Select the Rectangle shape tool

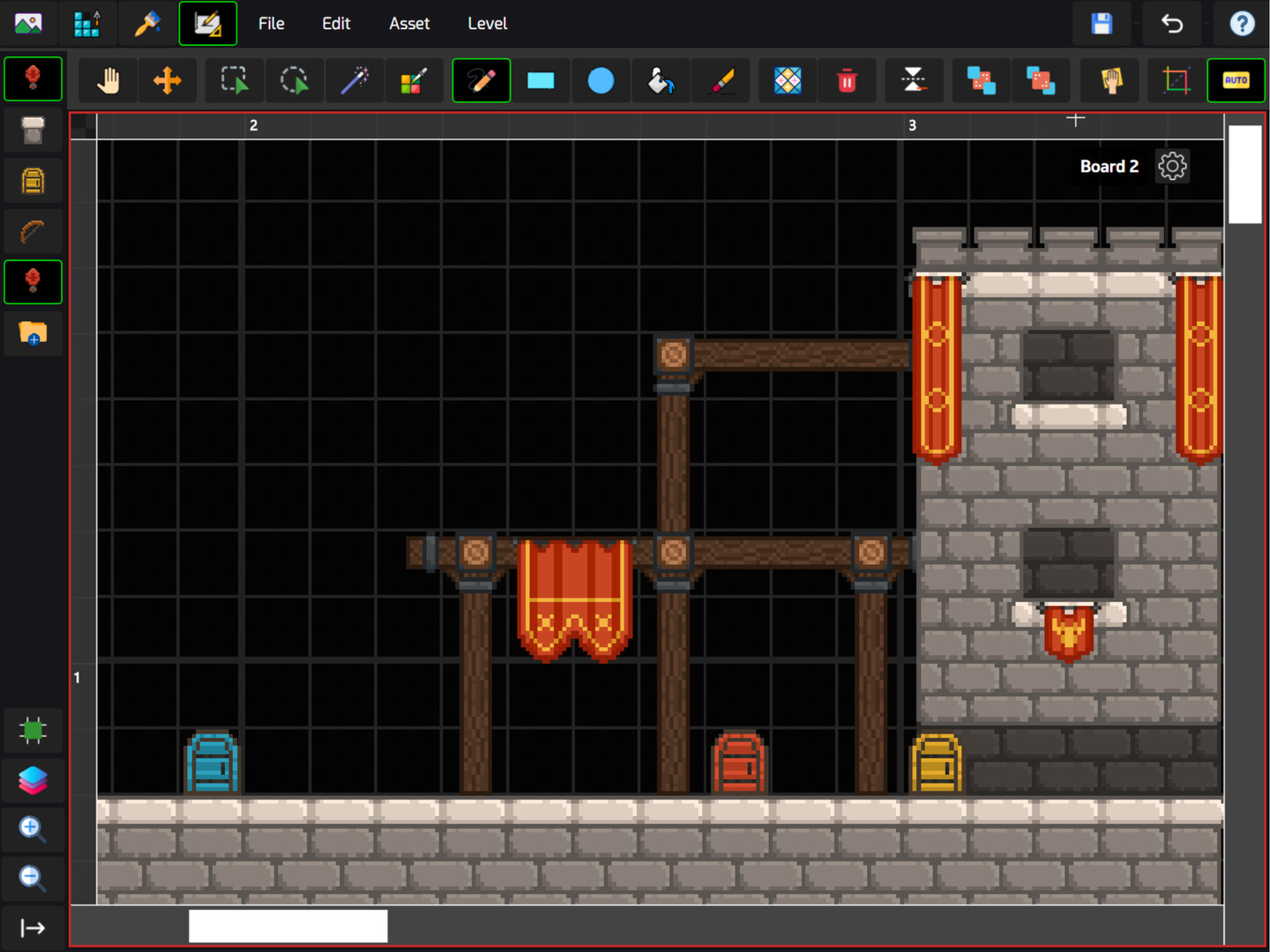541,81
